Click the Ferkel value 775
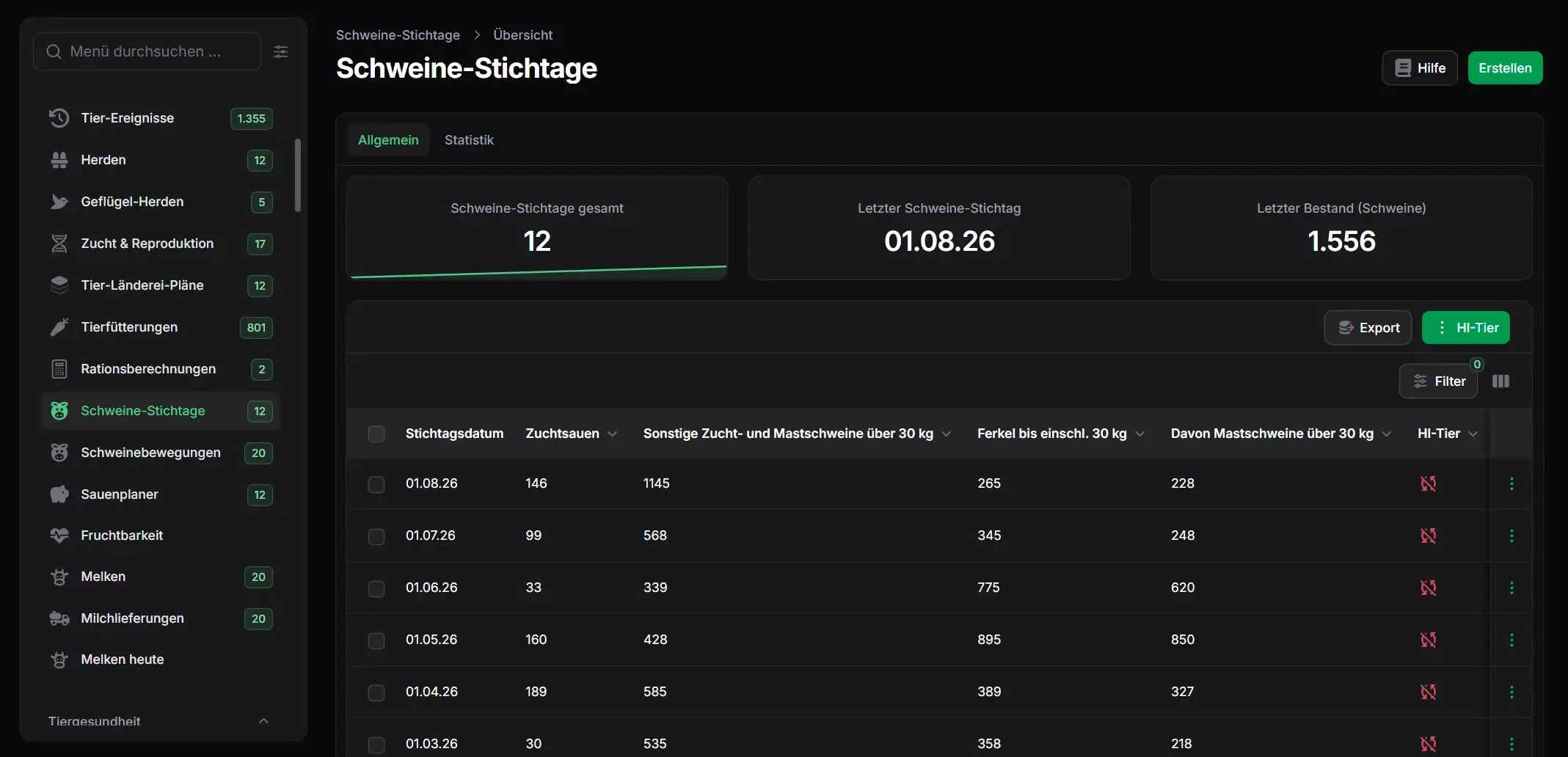 coord(988,588)
